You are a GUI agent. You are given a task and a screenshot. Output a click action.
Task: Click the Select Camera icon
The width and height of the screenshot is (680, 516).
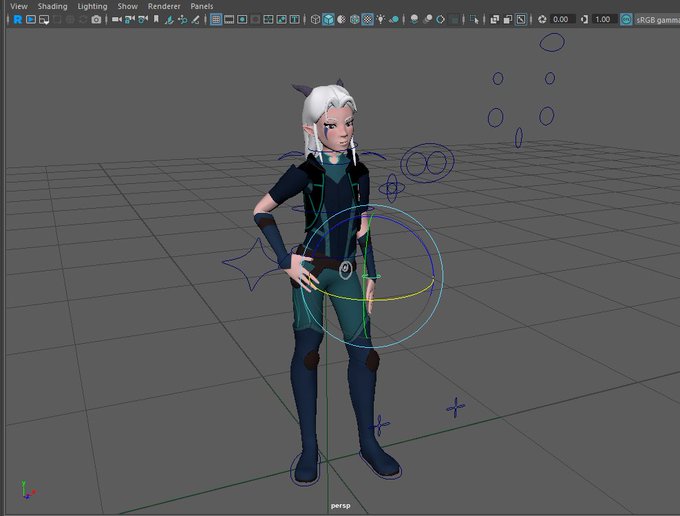pos(116,20)
